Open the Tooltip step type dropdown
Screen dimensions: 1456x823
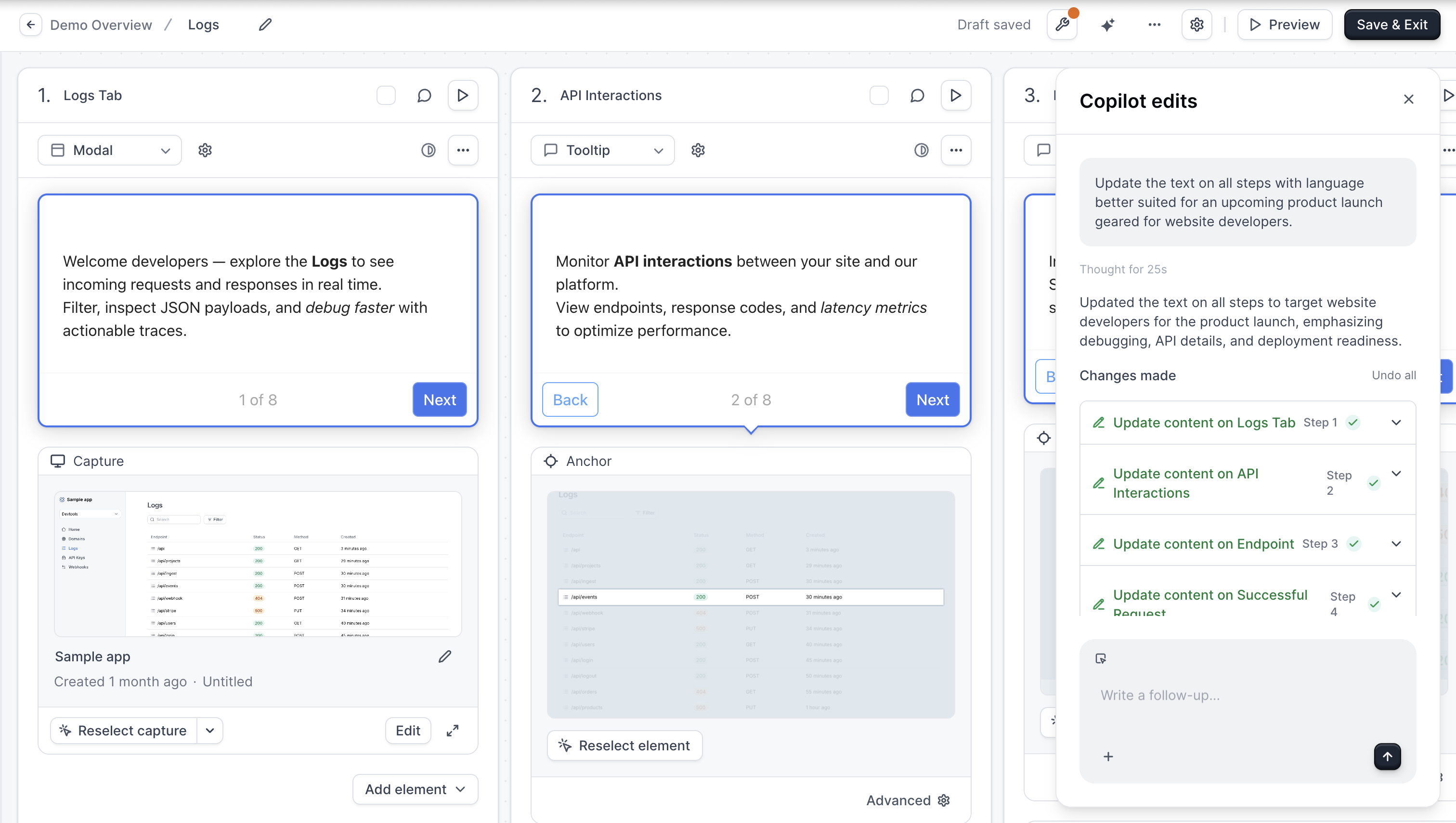tap(602, 150)
